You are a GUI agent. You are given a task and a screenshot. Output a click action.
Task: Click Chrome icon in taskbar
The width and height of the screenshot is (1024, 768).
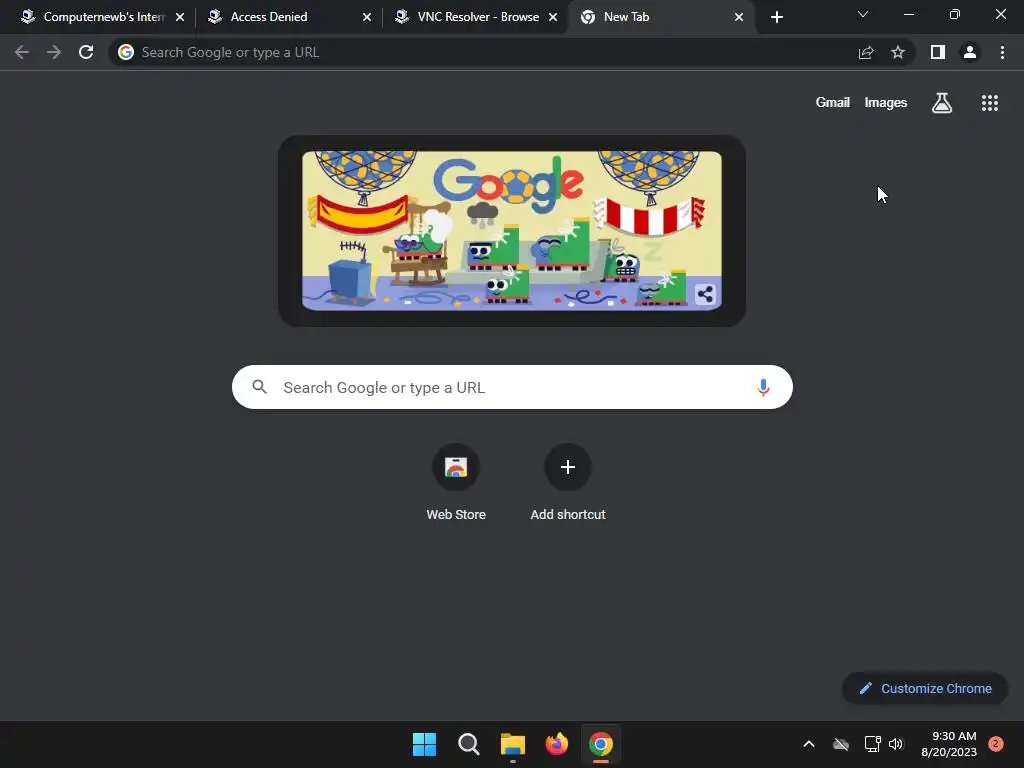point(601,744)
